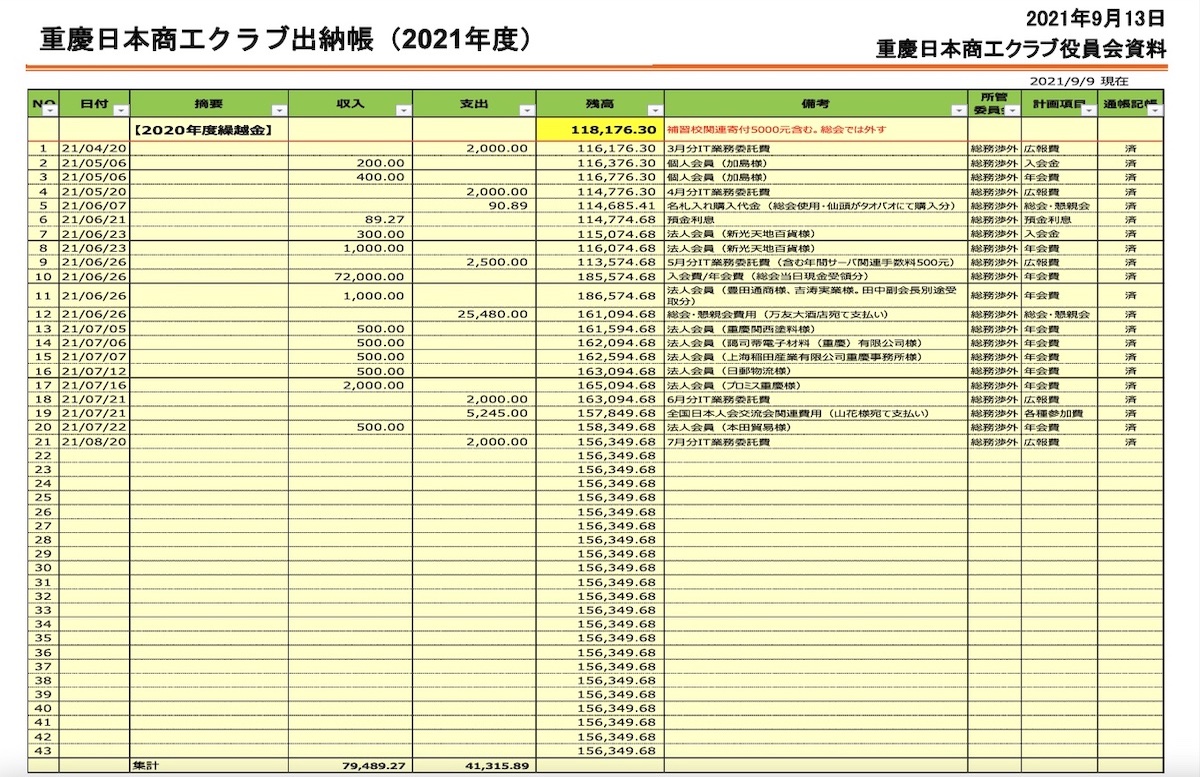Image resolution: width=1200 pixels, height=777 pixels.
Task: Select the 法人会員 (日郵物流様) remark cell
Action: (x=815, y=370)
